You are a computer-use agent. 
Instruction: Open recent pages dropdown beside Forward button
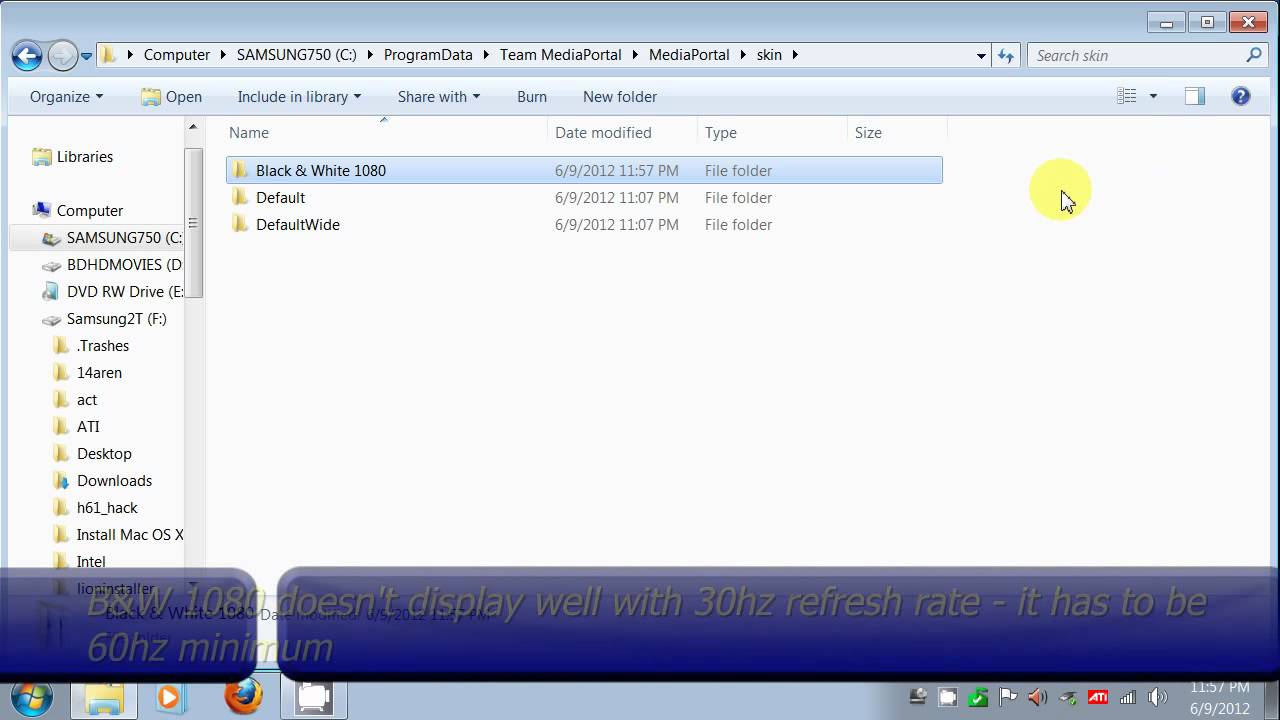[87, 56]
